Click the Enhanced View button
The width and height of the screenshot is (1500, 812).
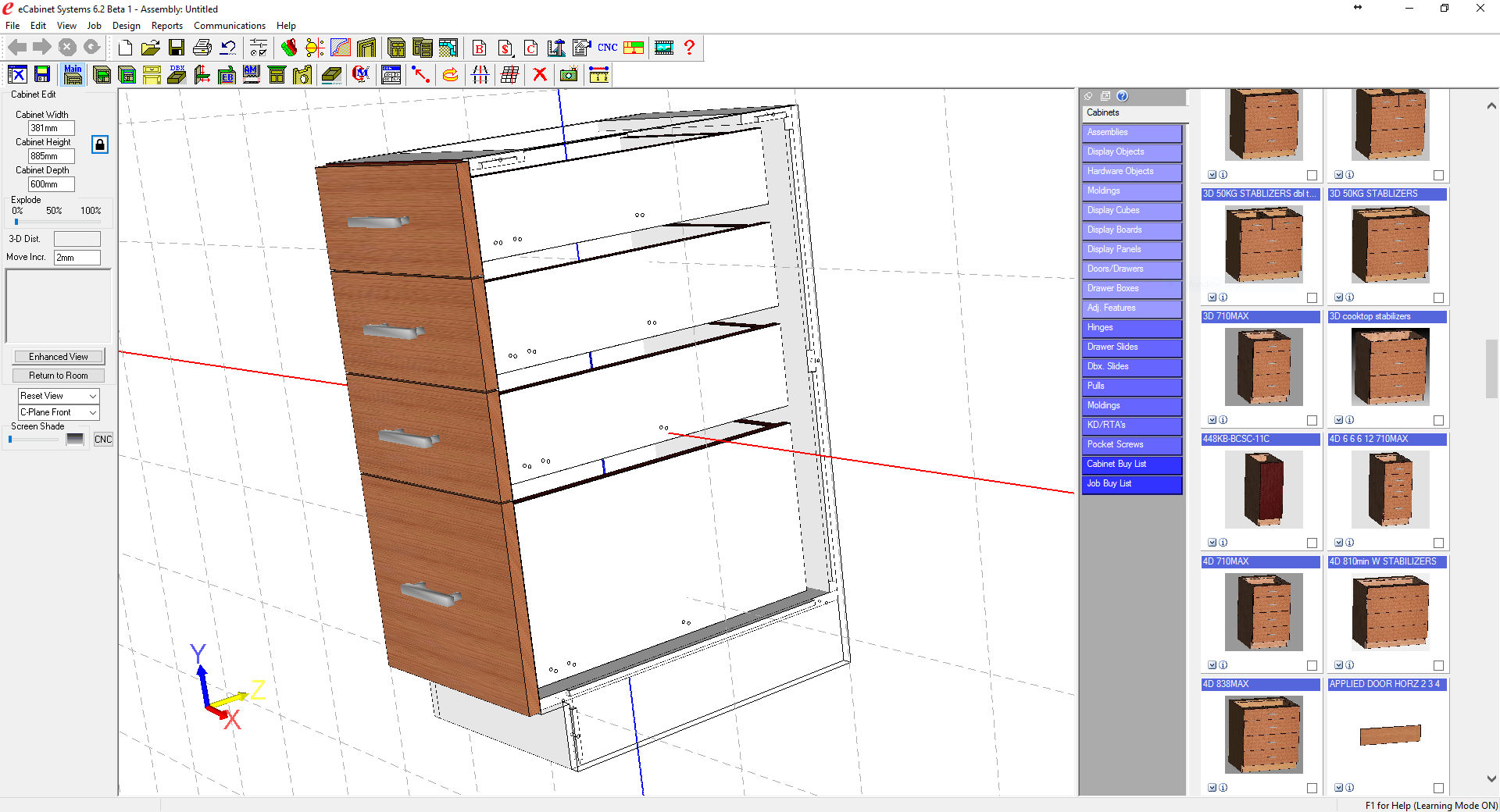tap(59, 357)
